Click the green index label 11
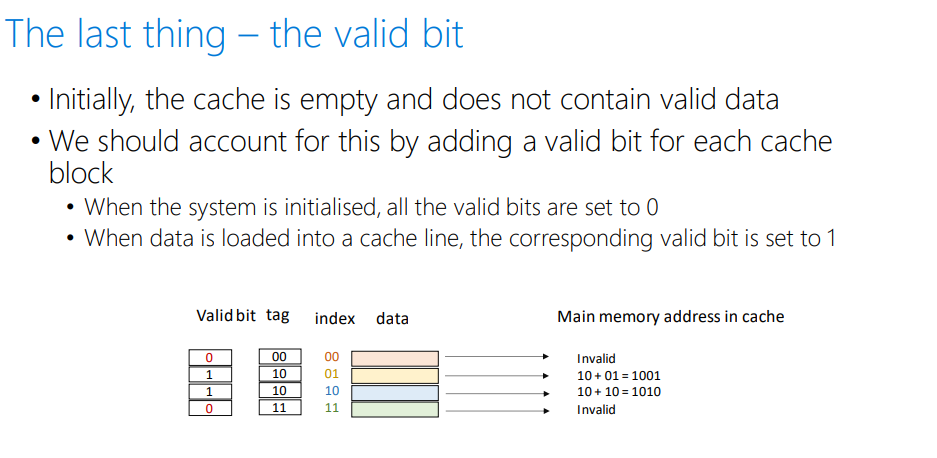Image resolution: width=937 pixels, height=458 pixels. (x=332, y=408)
